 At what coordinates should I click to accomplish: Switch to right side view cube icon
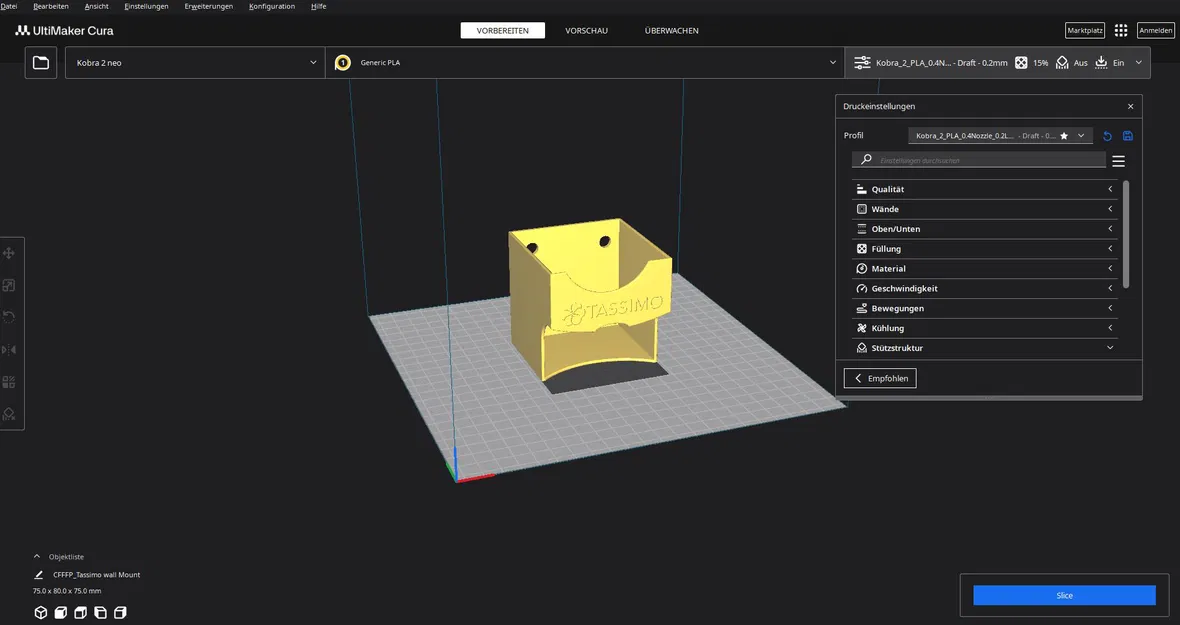120,612
